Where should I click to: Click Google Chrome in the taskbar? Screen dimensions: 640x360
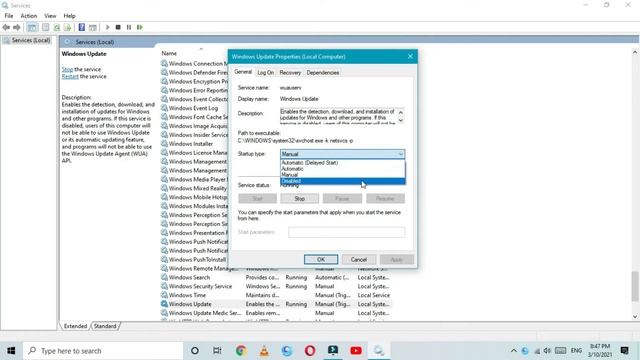(x=241, y=351)
